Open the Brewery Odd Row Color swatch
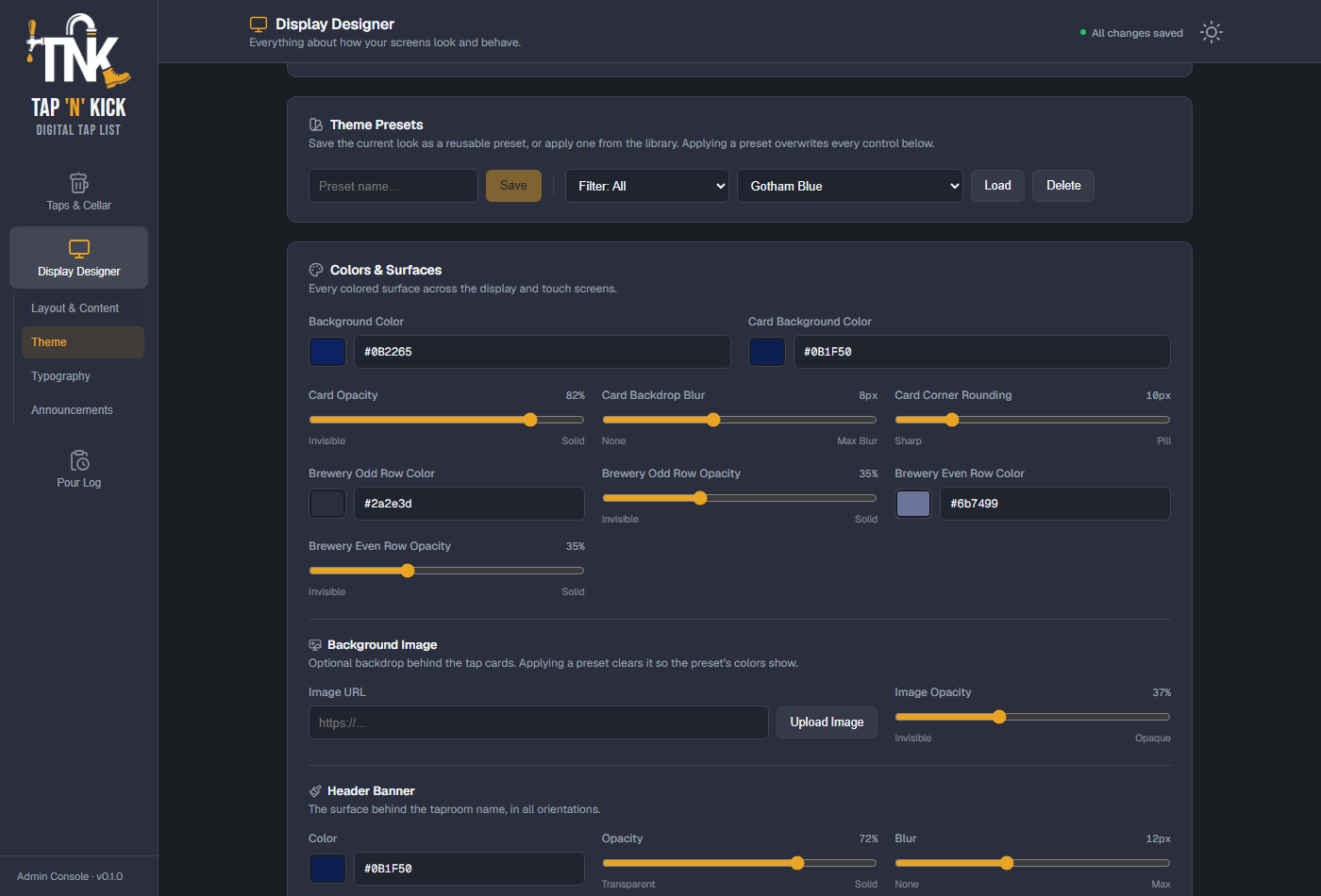The image size is (1321, 896). click(327, 504)
